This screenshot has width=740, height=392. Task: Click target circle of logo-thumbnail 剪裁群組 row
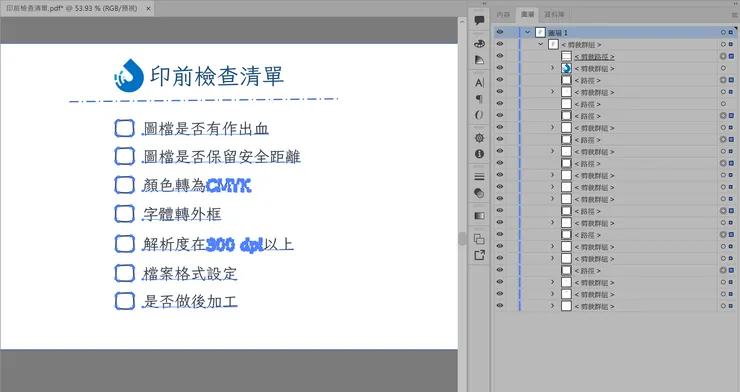(723, 68)
